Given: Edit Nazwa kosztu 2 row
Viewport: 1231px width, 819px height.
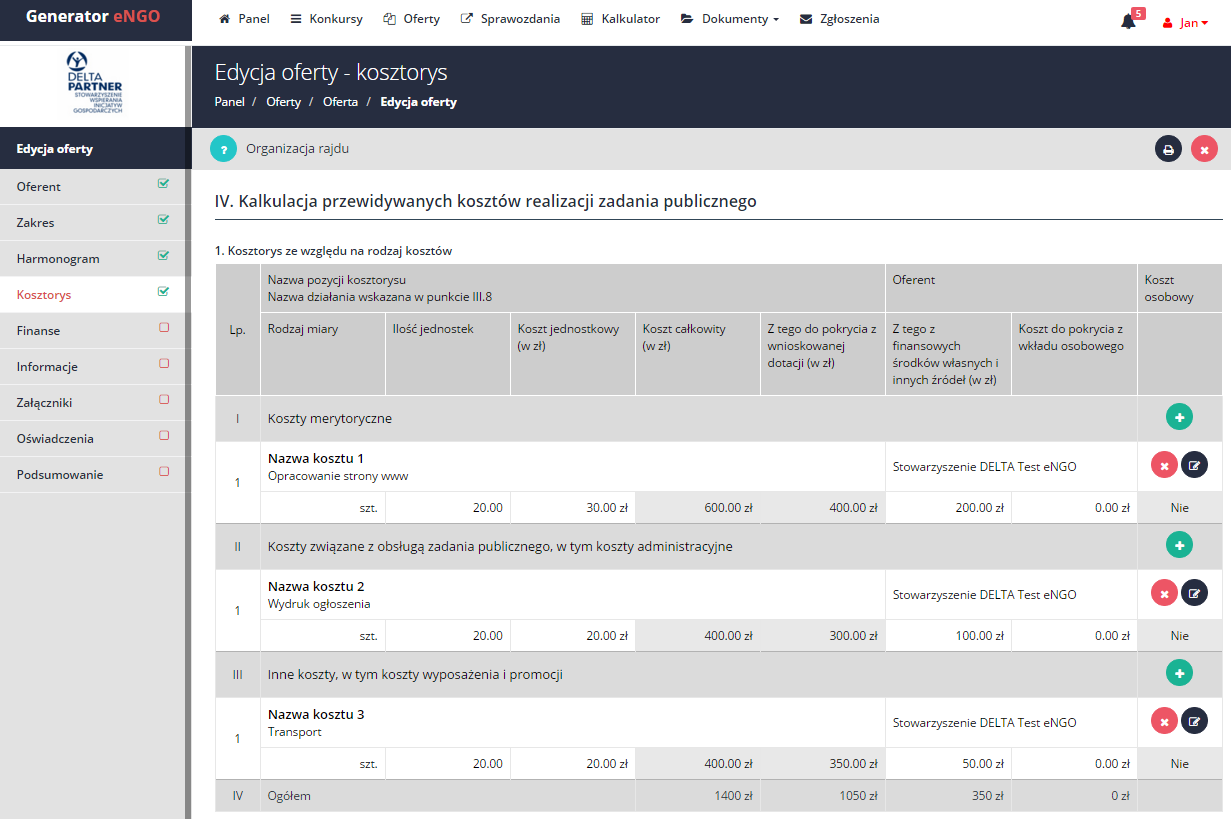Looking at the screenshot, I should 1194,593.
